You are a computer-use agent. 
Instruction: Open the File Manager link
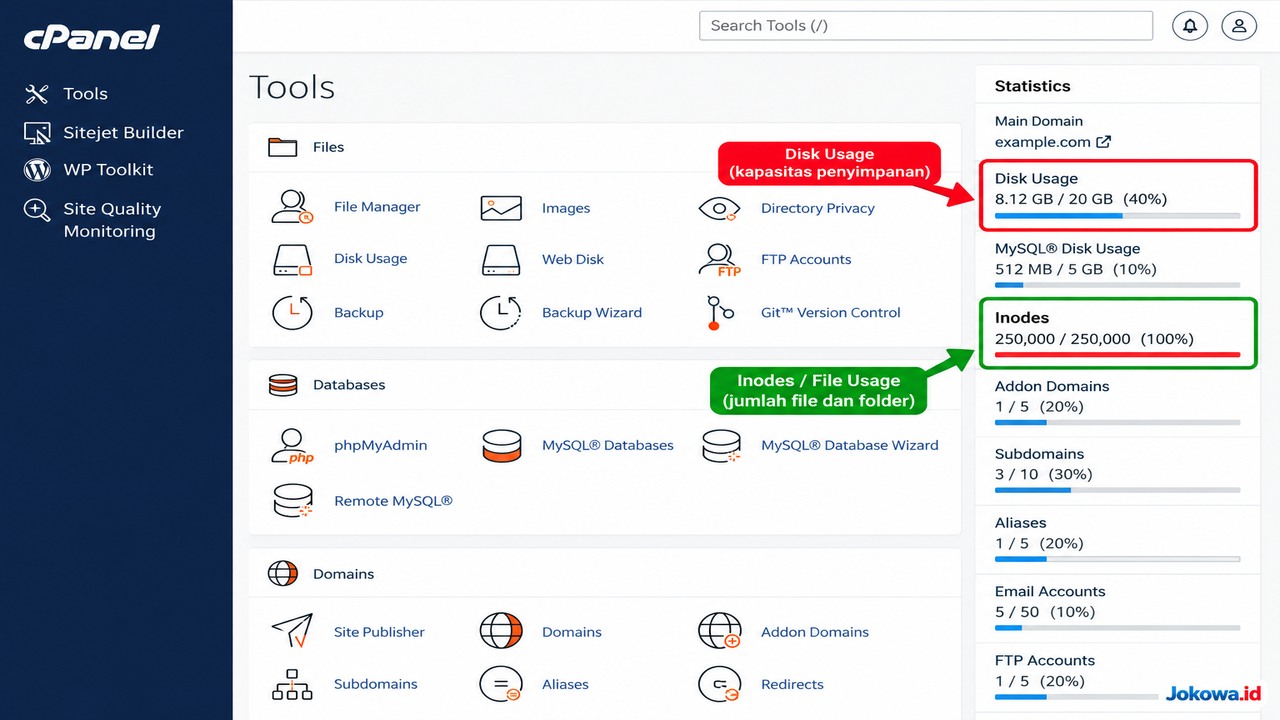[x=377, y=207]
